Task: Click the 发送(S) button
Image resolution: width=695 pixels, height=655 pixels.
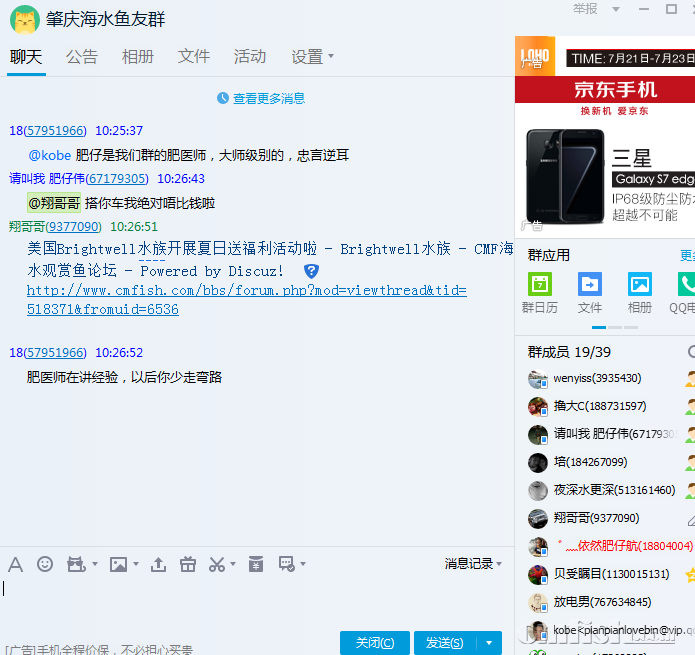Action: point(445,643)
